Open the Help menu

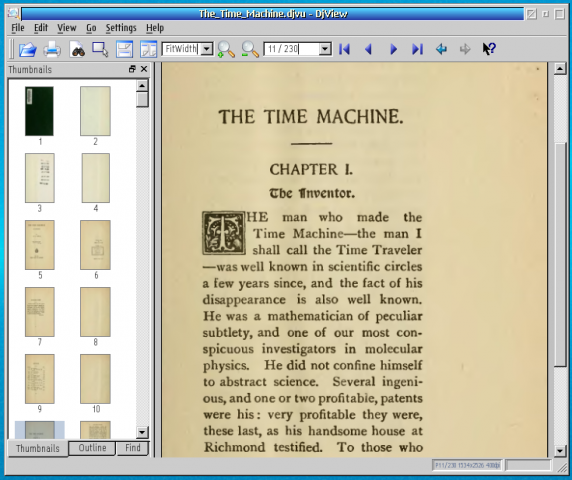(x=155, y=28)
